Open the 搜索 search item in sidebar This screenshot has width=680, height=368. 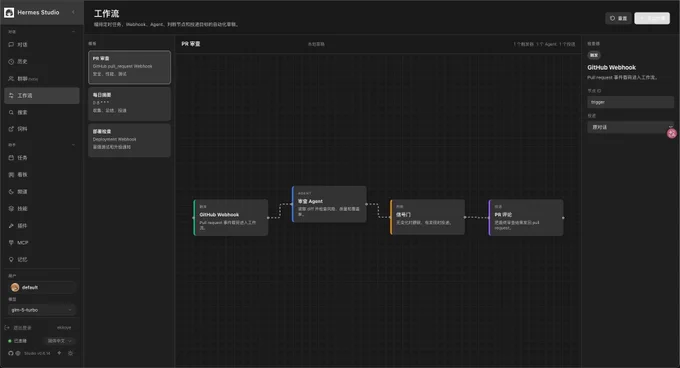[42, 112]
